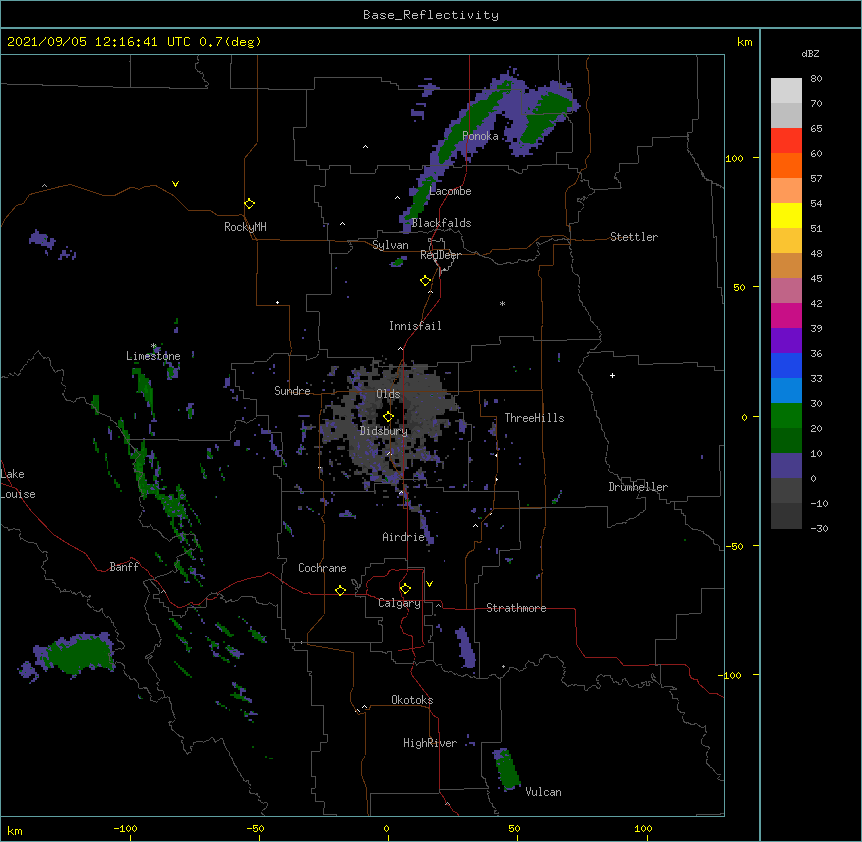Click the white caret marker west of Ponoka
Image resolution: width=862 pixels, height=842 pixels.
point(366,147)
